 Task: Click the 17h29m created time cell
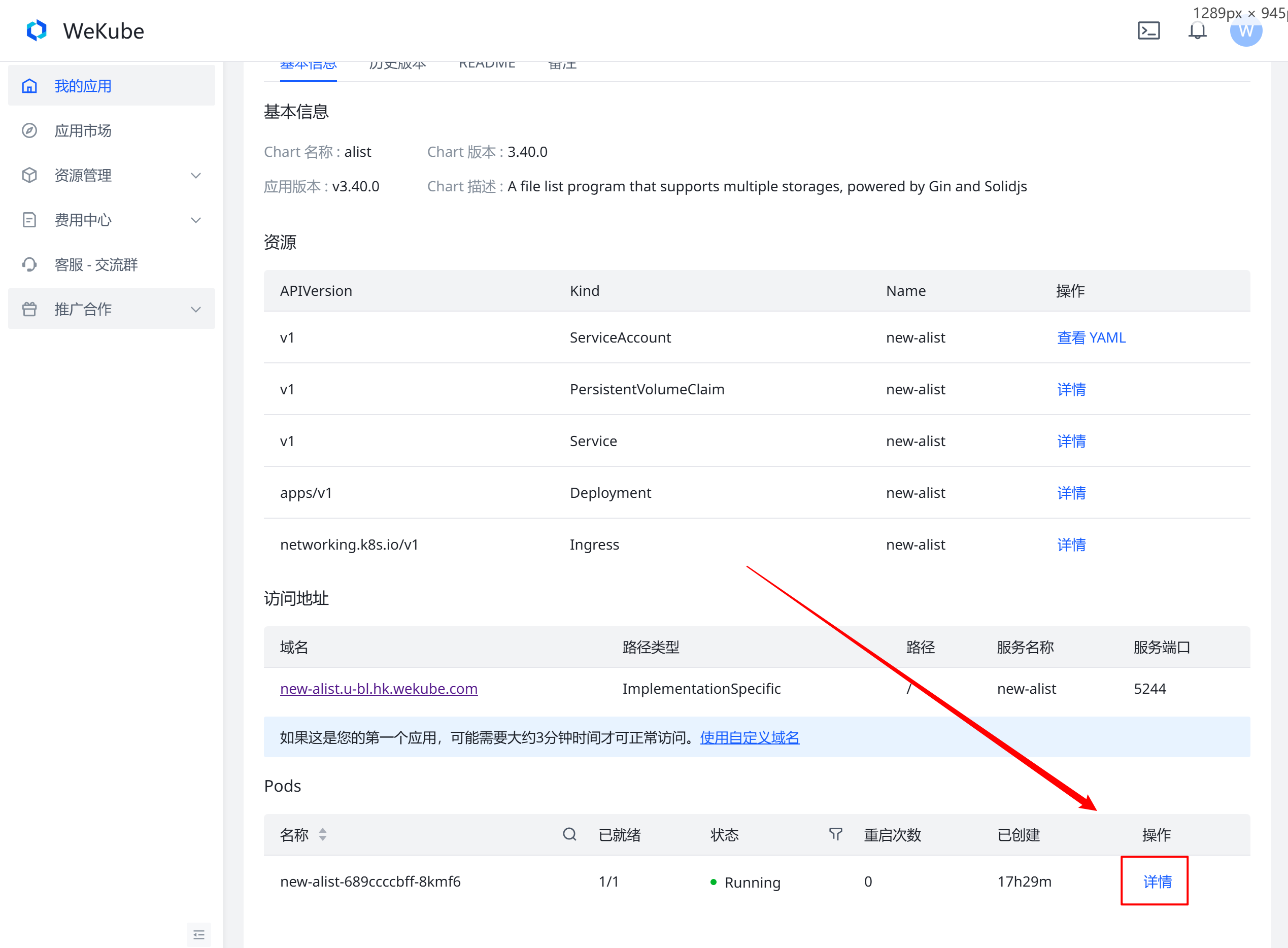(1024, 882)
